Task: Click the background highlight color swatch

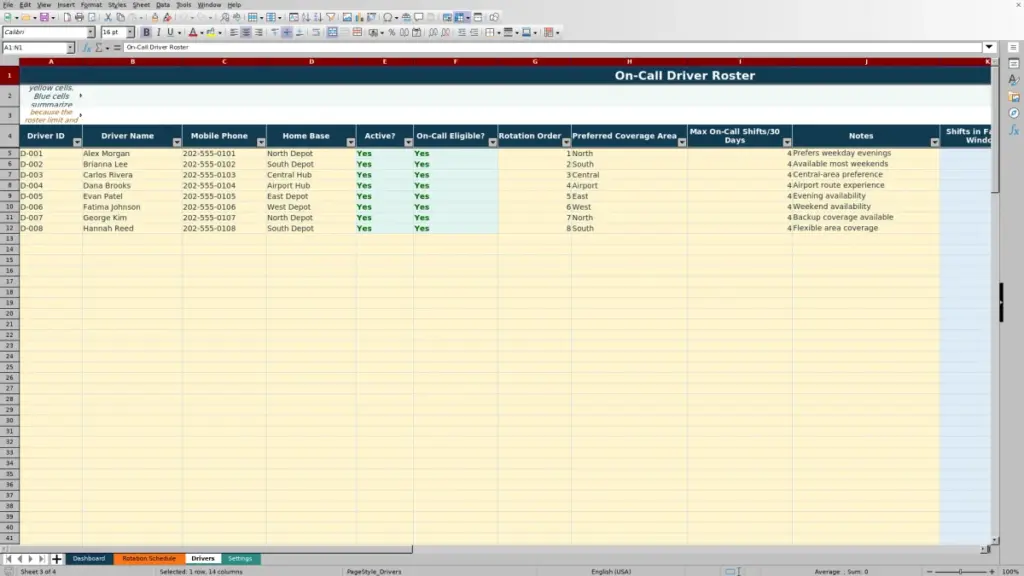Action: tap(211, 32)
